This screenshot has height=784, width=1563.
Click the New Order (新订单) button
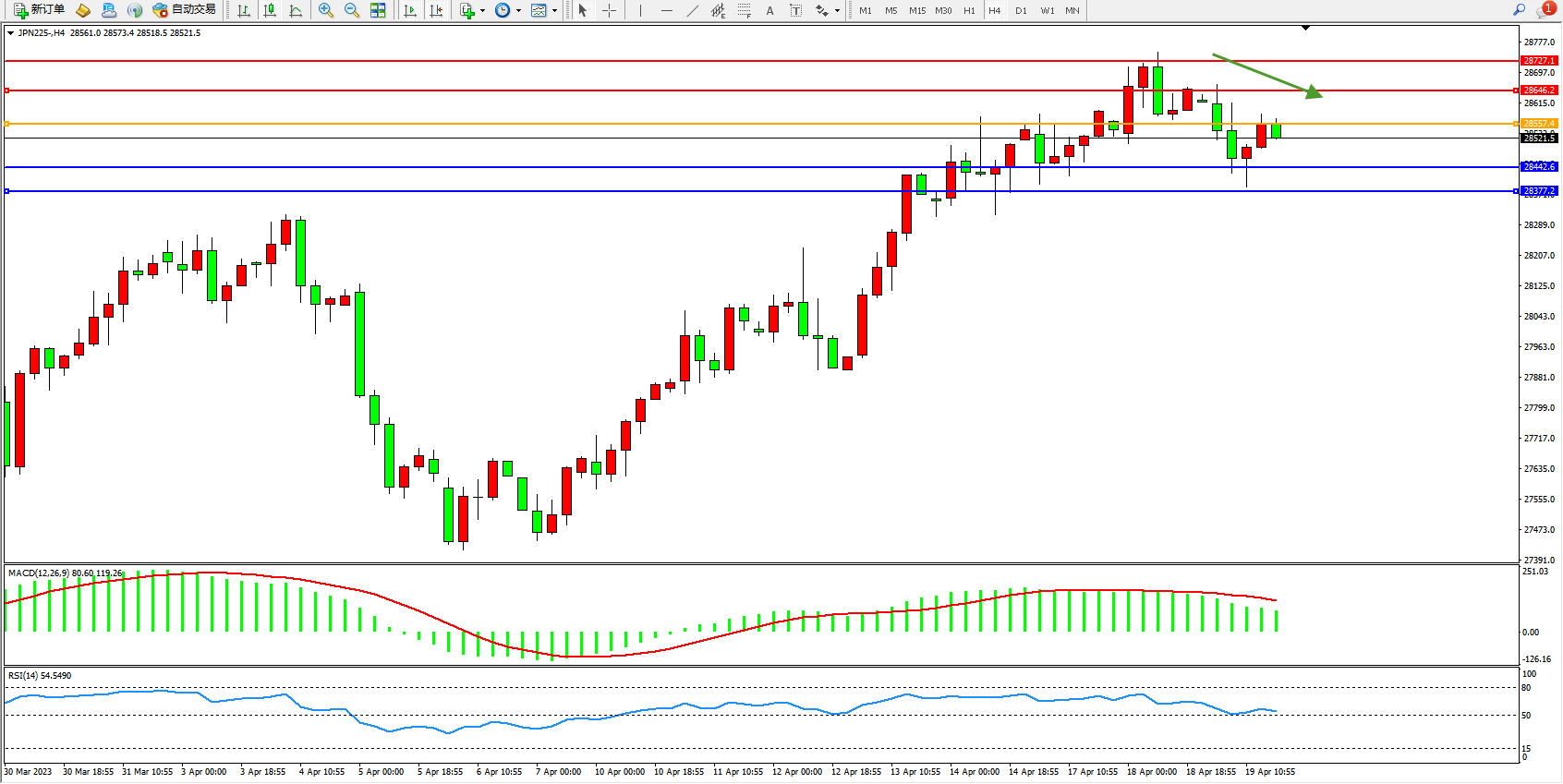click(x=39, y=10)
